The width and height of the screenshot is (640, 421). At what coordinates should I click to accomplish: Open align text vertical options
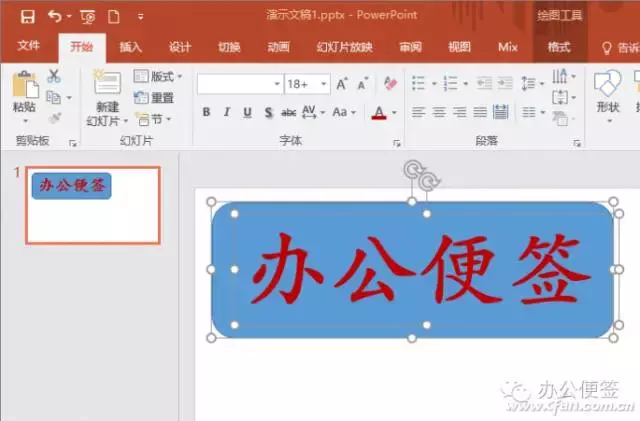(x=564, y=97)
